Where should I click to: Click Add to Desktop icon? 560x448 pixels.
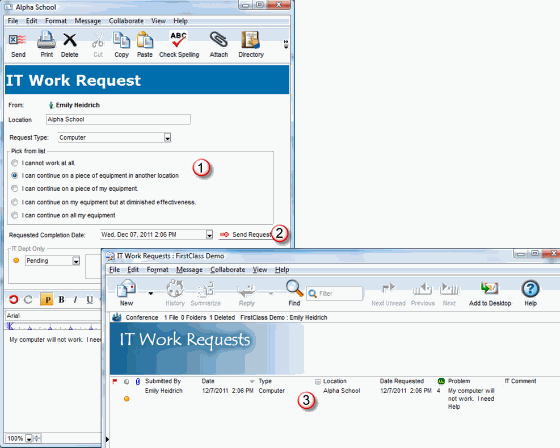[x=490, y=288]
